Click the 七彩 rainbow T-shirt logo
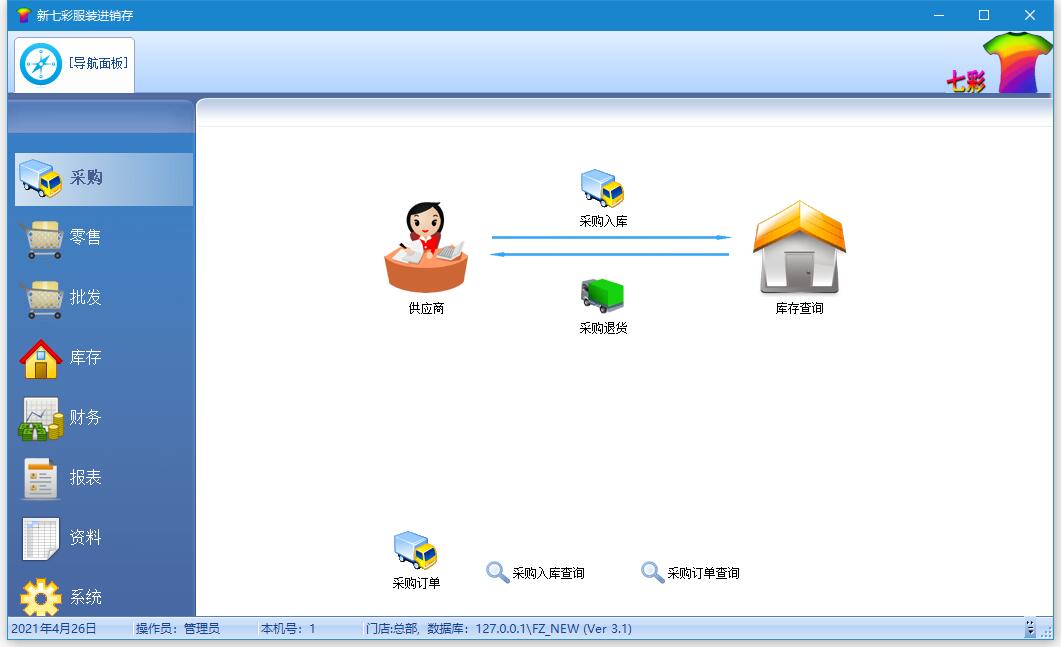 pos(999,63)
